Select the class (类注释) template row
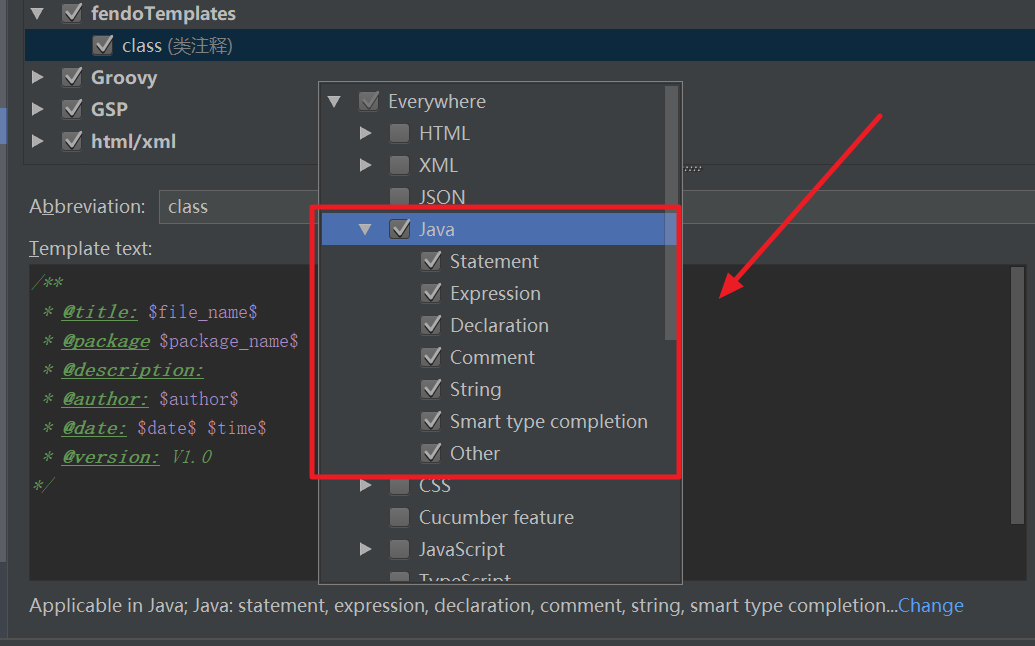This screenshot has width=1035, height=646. tap(530, 45)
